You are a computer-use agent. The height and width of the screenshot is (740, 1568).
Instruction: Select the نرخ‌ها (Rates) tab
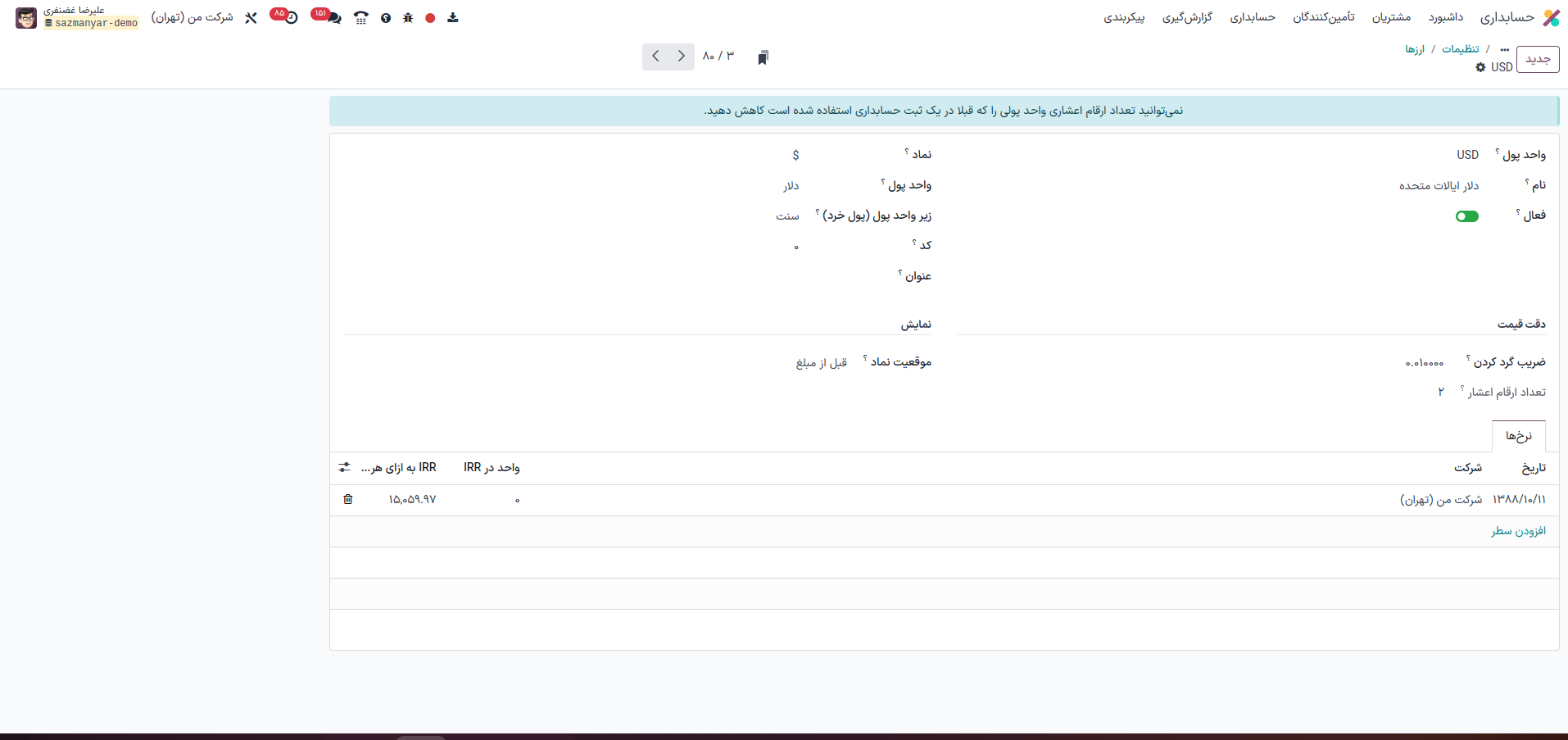[x=1518, y=436]
